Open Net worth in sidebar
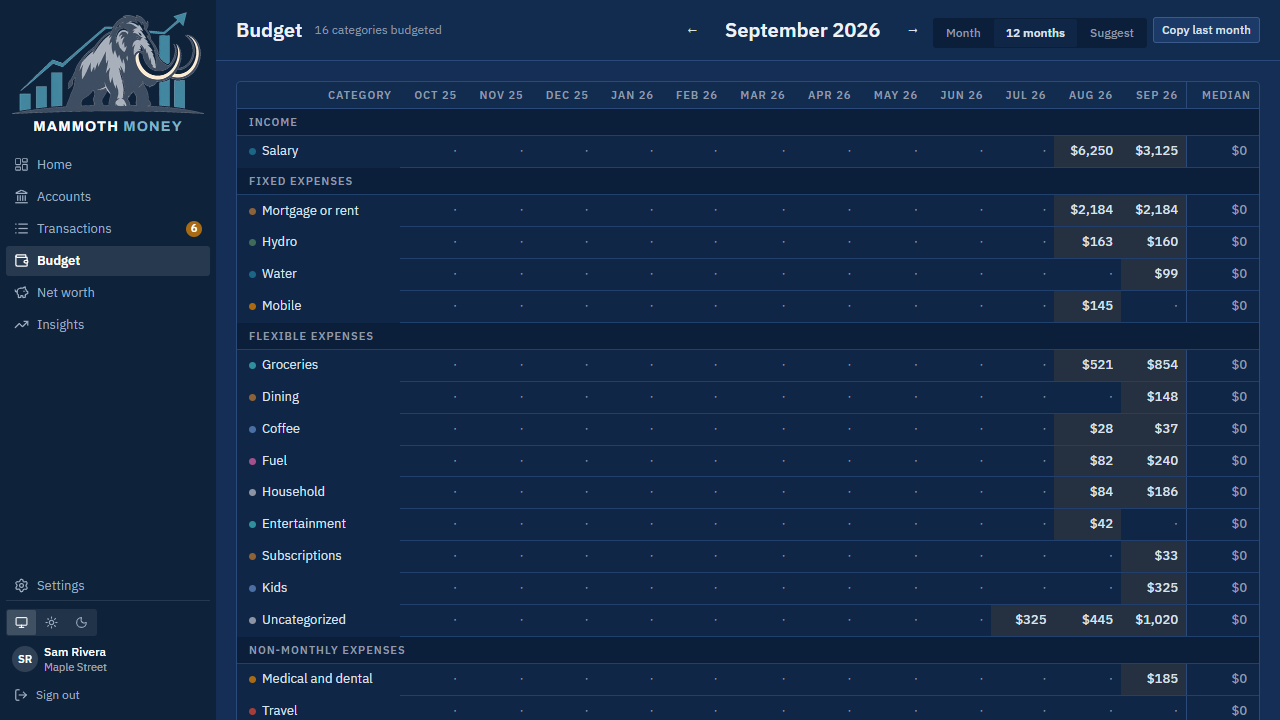Screen dimensions: 1280x720 [x=108, y=293]
